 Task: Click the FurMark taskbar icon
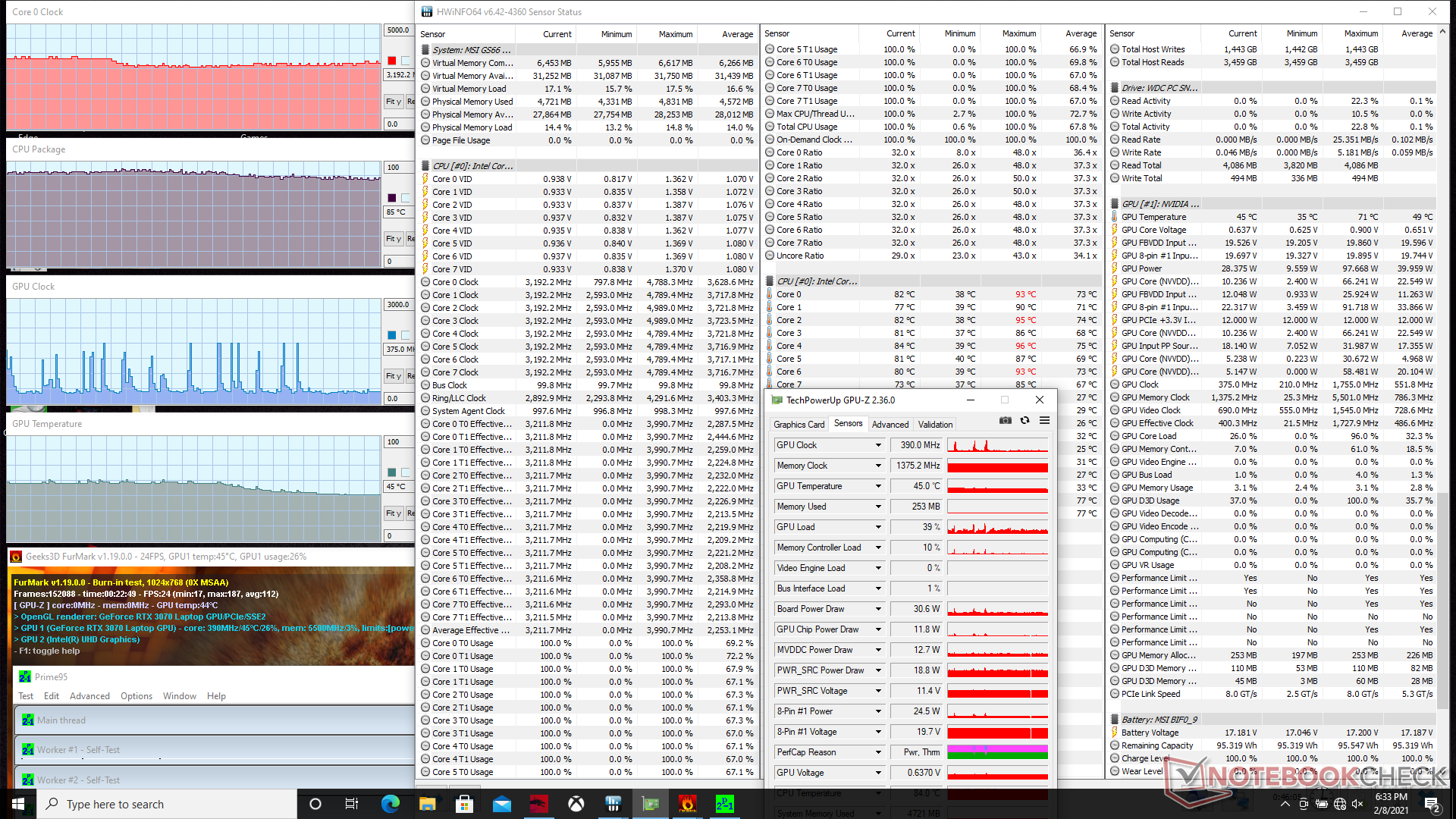click(x=687, y=804)
